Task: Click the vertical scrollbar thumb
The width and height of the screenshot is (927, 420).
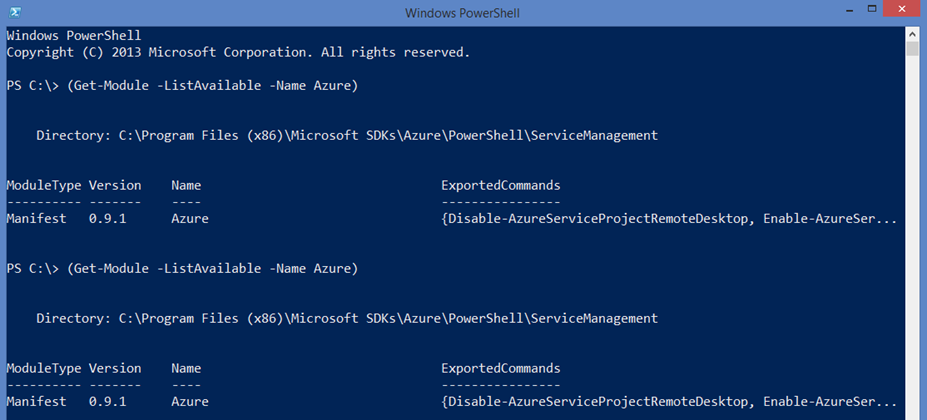Action: point(911,50)
